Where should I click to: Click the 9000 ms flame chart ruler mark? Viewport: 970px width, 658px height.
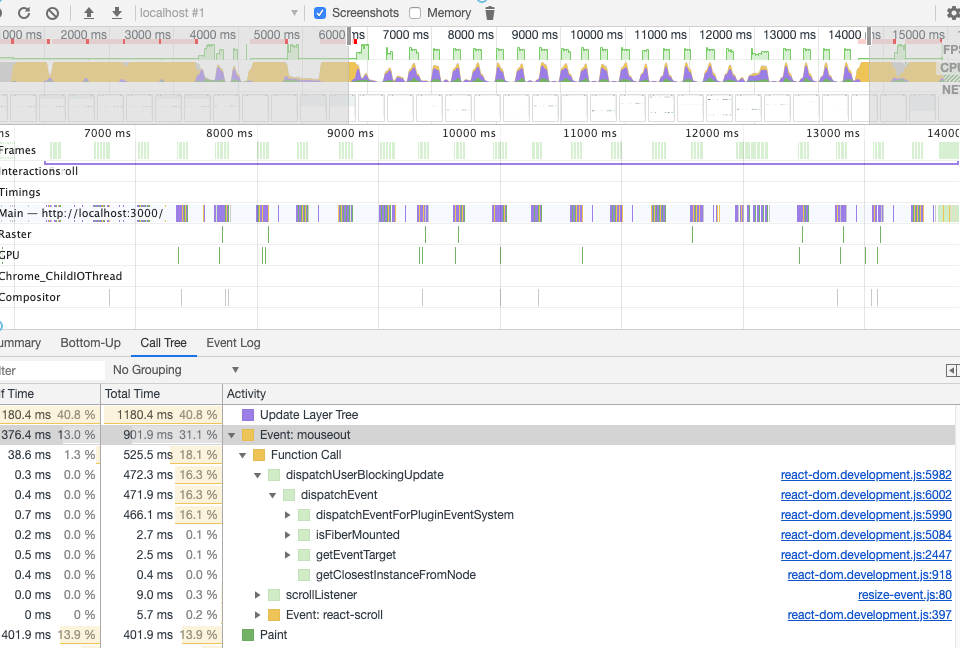pyautogui.click(x=350, y=133)
